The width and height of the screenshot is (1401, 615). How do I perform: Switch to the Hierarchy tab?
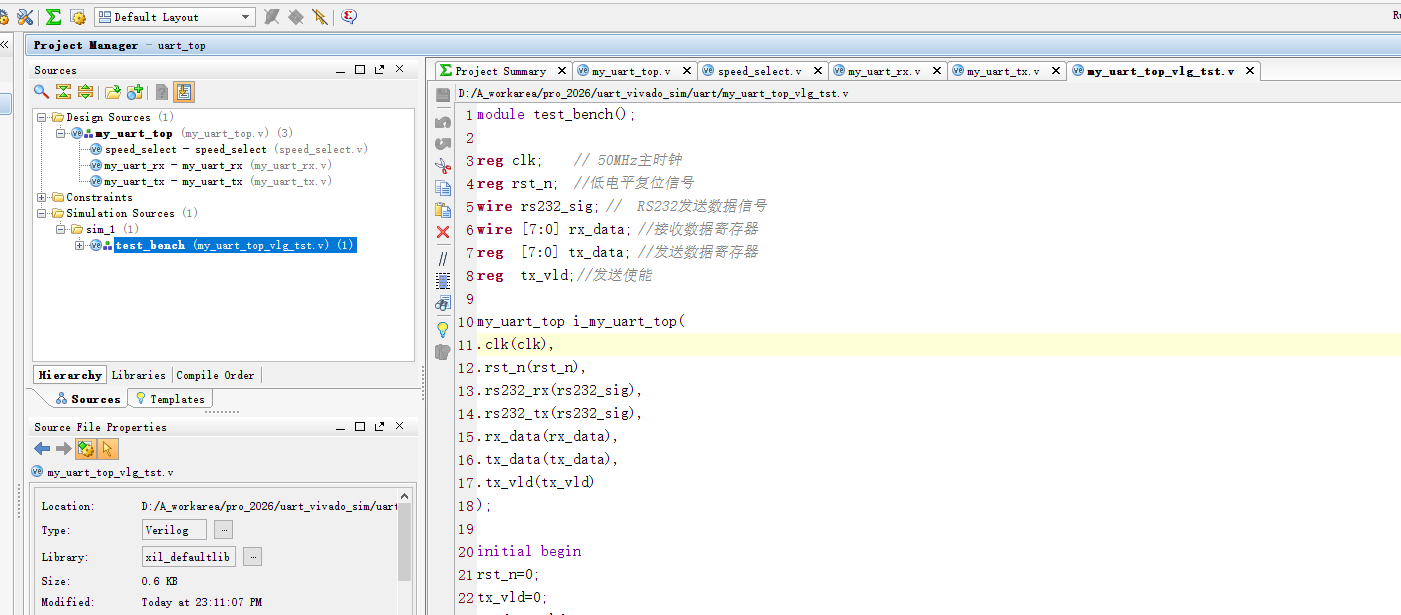pyautogui.click(x=70, y=375)
